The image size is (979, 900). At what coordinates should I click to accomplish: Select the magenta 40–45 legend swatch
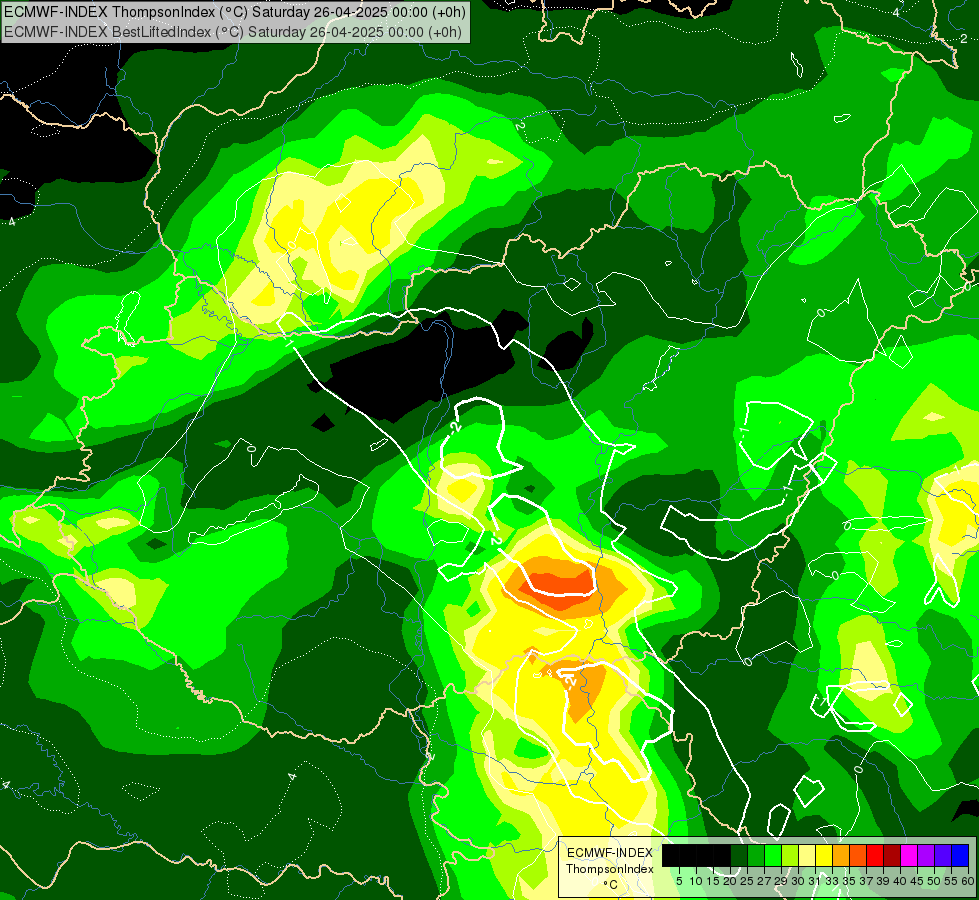coord(909,856)
